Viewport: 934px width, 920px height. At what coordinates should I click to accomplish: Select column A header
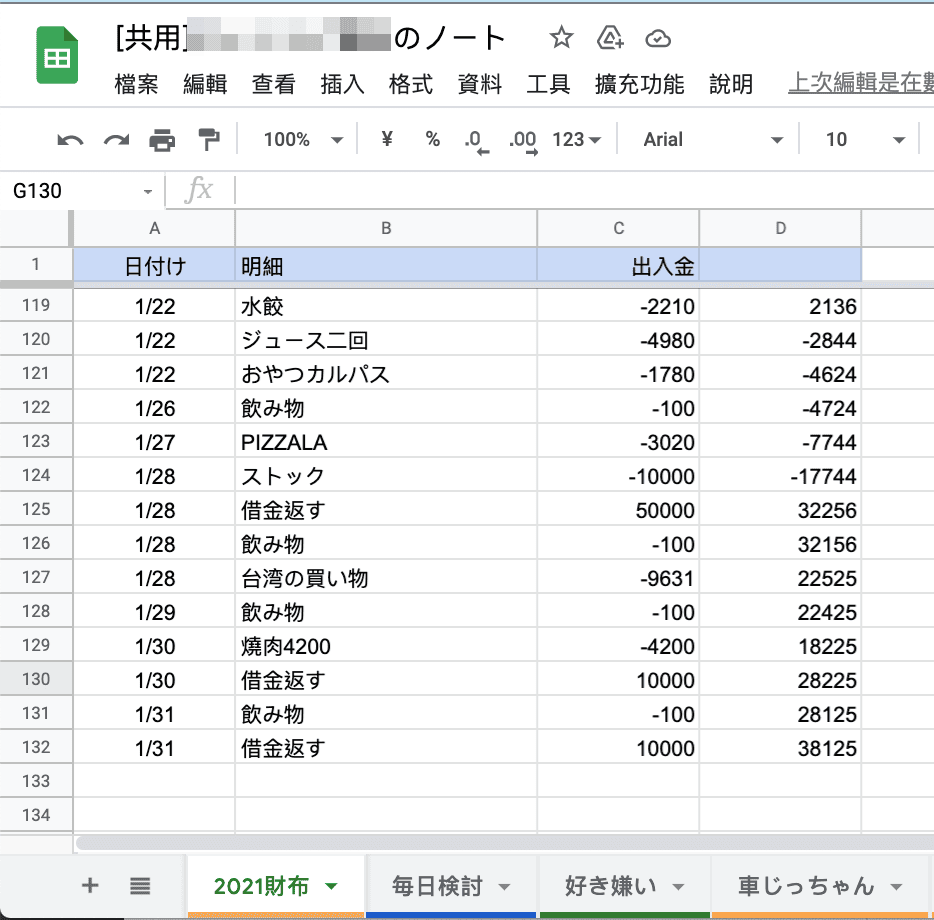tap(154, 228)
